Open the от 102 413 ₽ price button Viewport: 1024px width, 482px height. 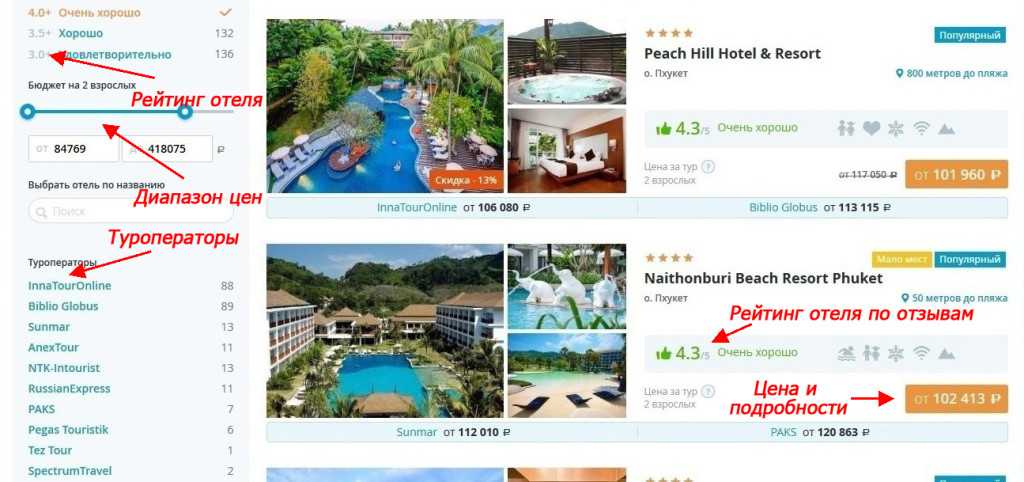pyautogui.click(x=956, y=399)
